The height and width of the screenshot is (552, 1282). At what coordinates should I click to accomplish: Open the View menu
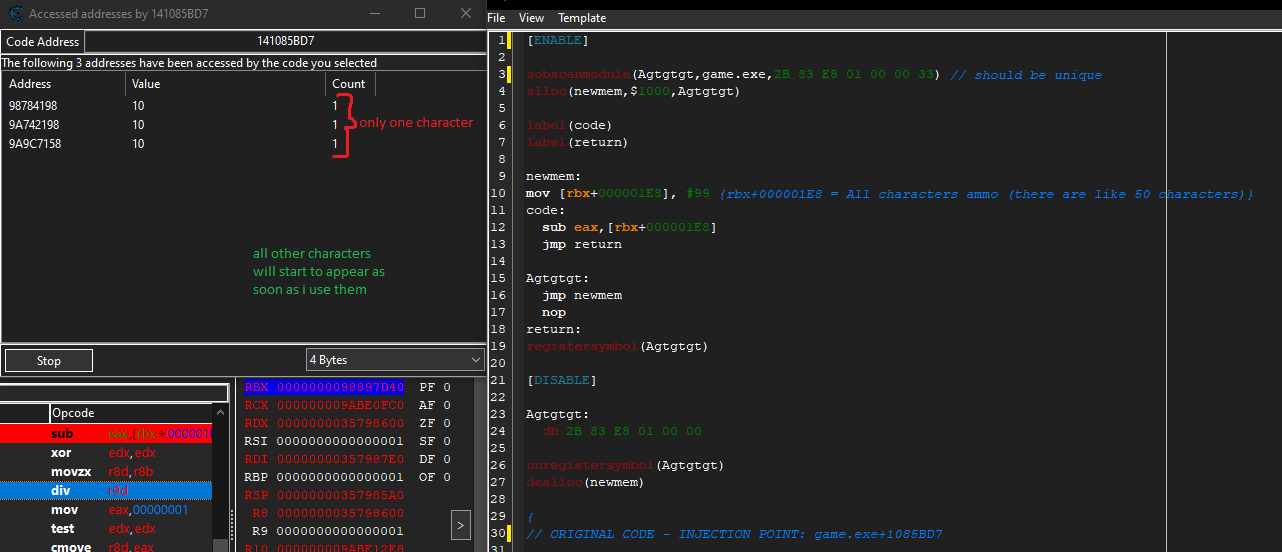(x=531, y=18)
